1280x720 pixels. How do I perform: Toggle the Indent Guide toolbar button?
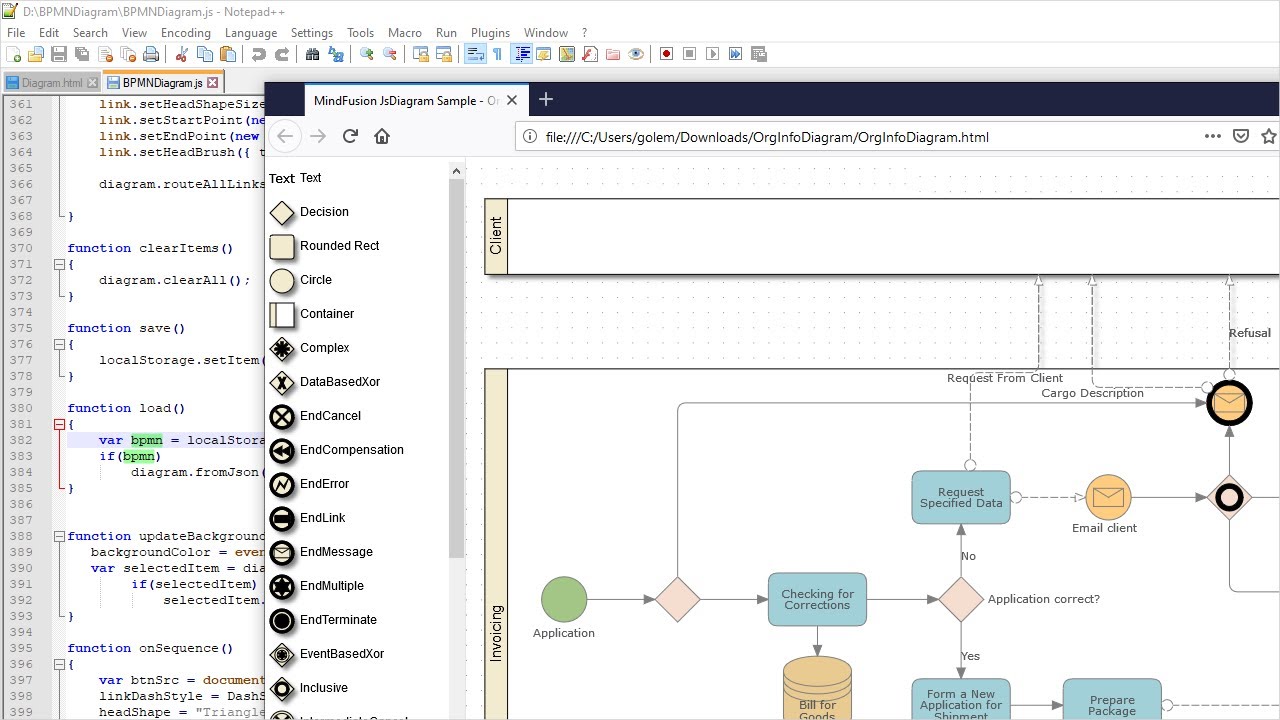pyautogui.click(x=521, y=54)
